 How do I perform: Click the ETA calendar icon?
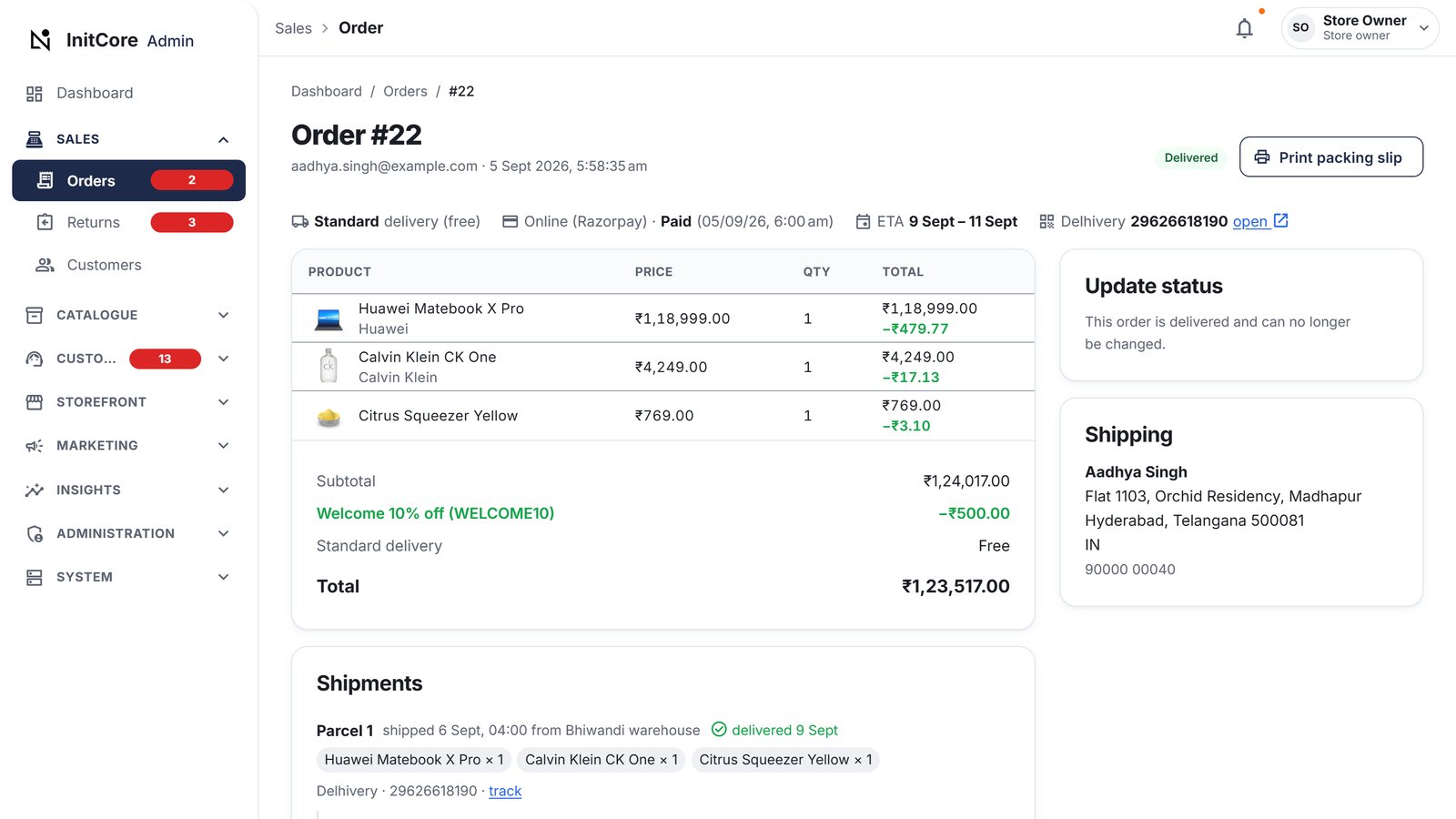point(864,221)
